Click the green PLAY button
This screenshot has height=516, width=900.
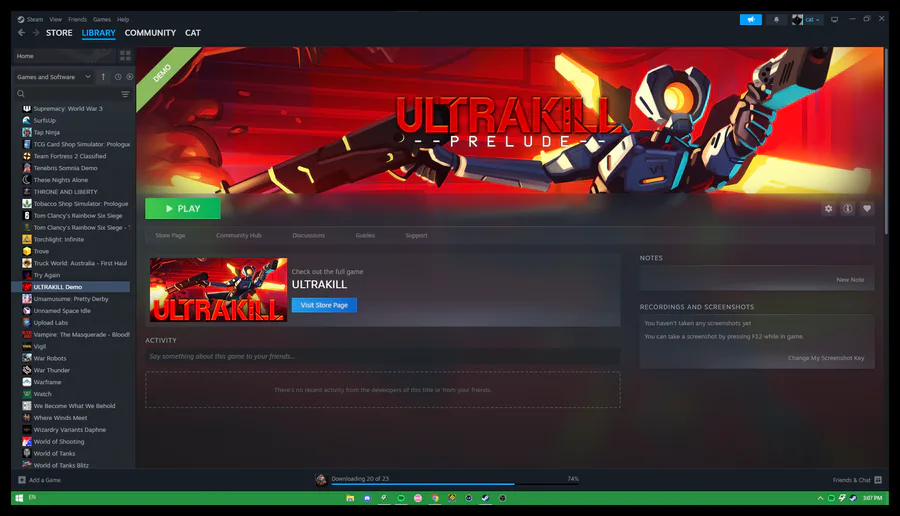[183, 208]
